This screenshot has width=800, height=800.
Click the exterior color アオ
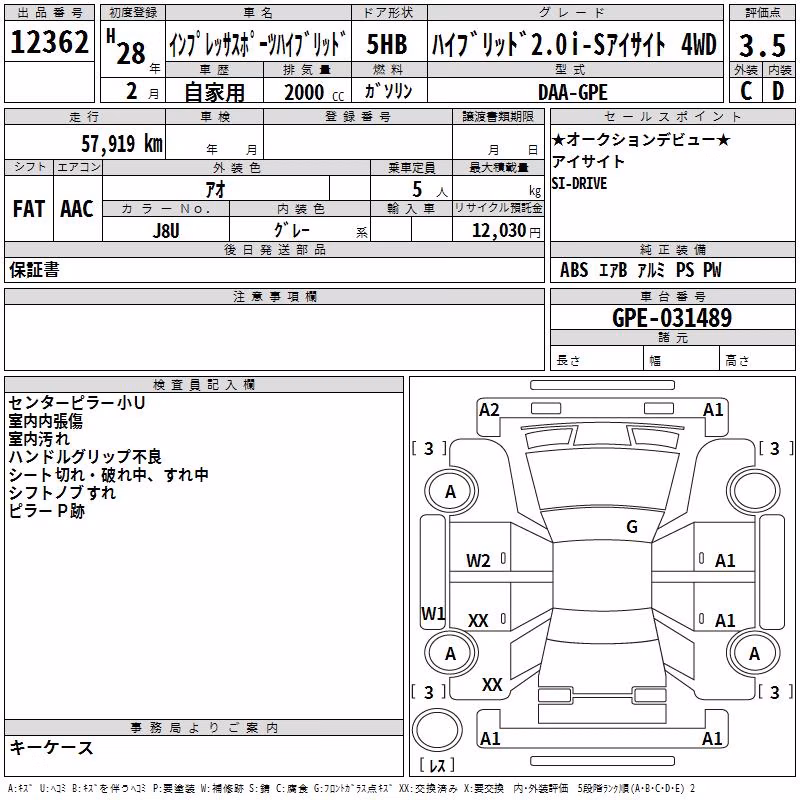215,189
